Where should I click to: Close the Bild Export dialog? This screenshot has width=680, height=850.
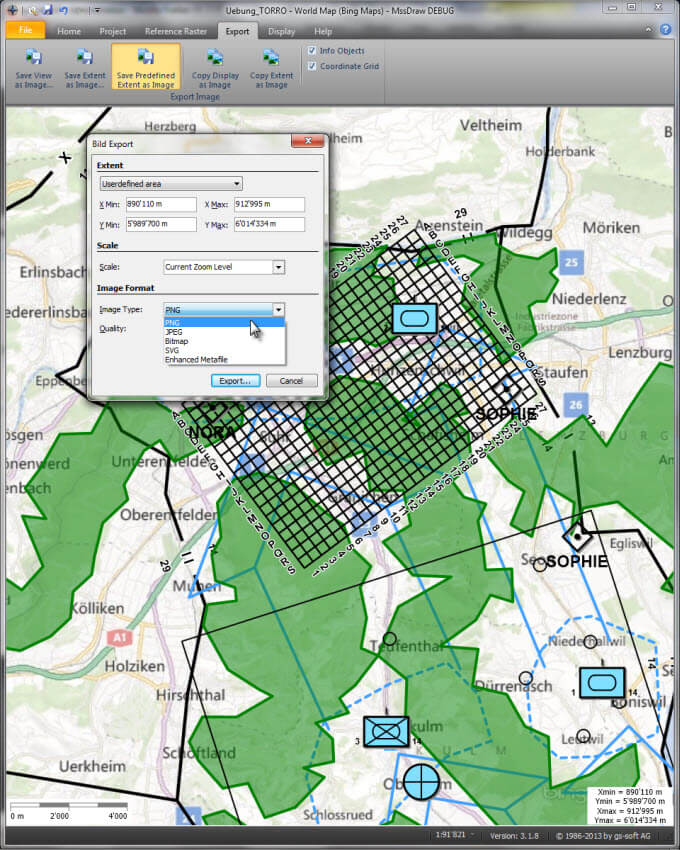point(308,141)
